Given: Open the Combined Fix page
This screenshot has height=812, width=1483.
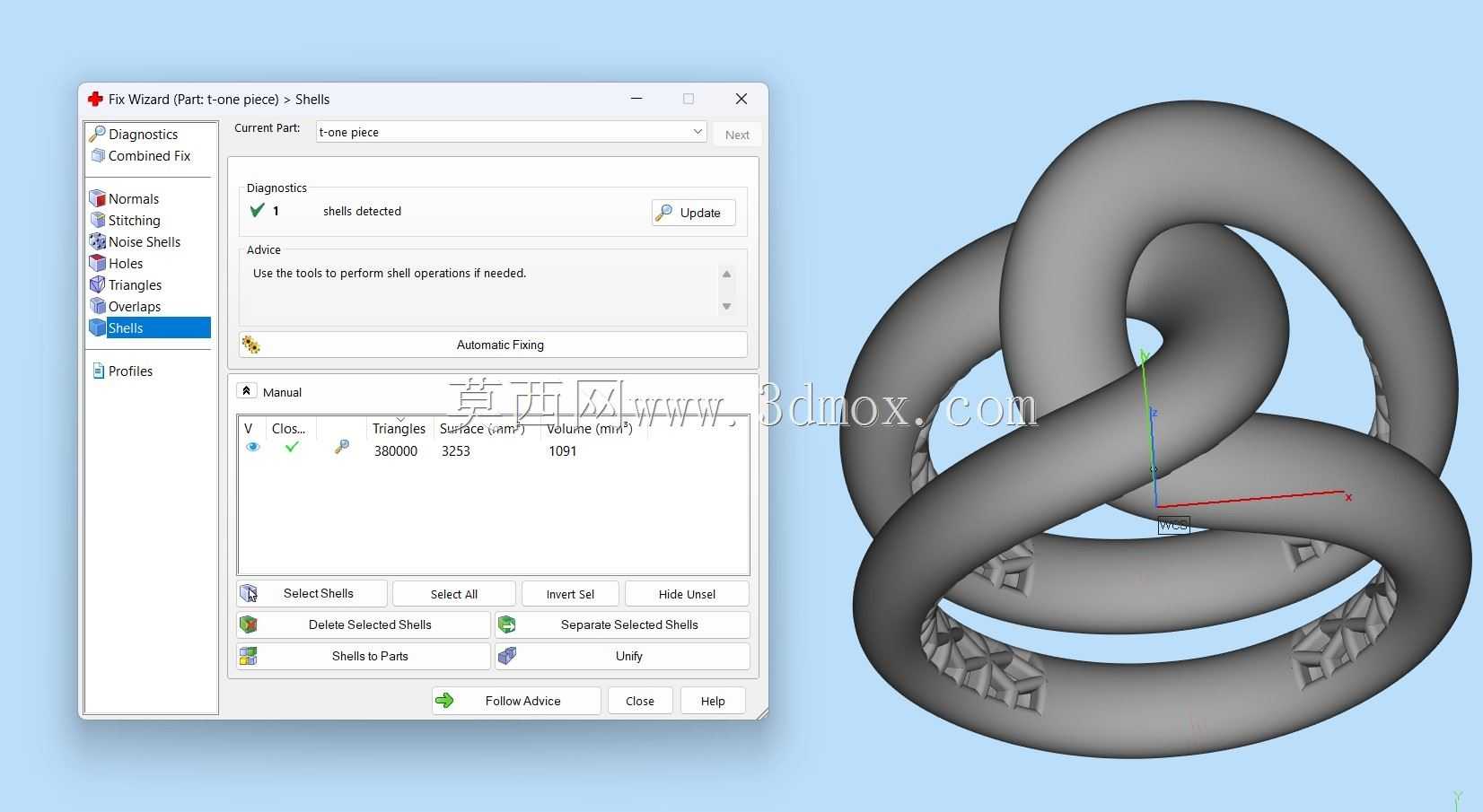Looking at the screenshot, I should pos(149,156).
